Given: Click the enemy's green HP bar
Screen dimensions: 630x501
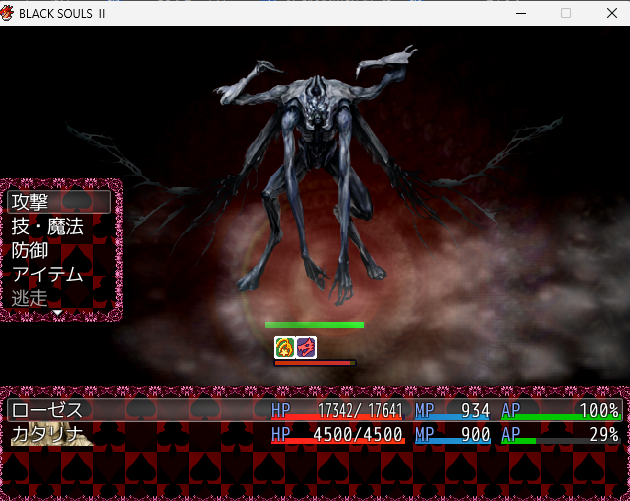Looking at the screenshot, I should [x=314, y=325].
